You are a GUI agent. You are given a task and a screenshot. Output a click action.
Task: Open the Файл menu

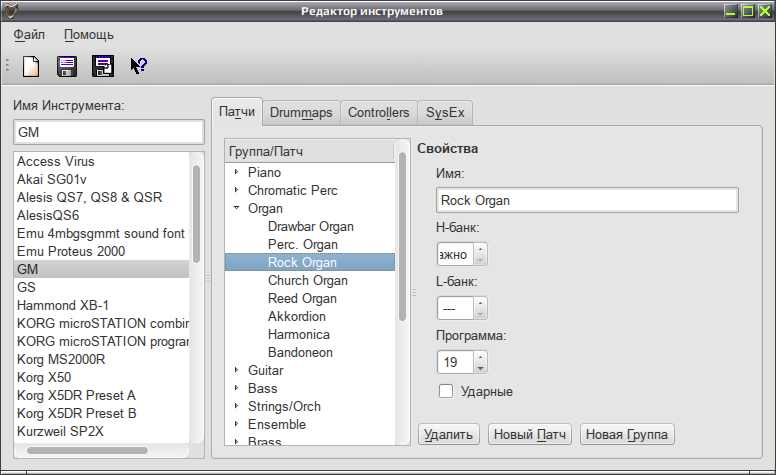[29, 35]
